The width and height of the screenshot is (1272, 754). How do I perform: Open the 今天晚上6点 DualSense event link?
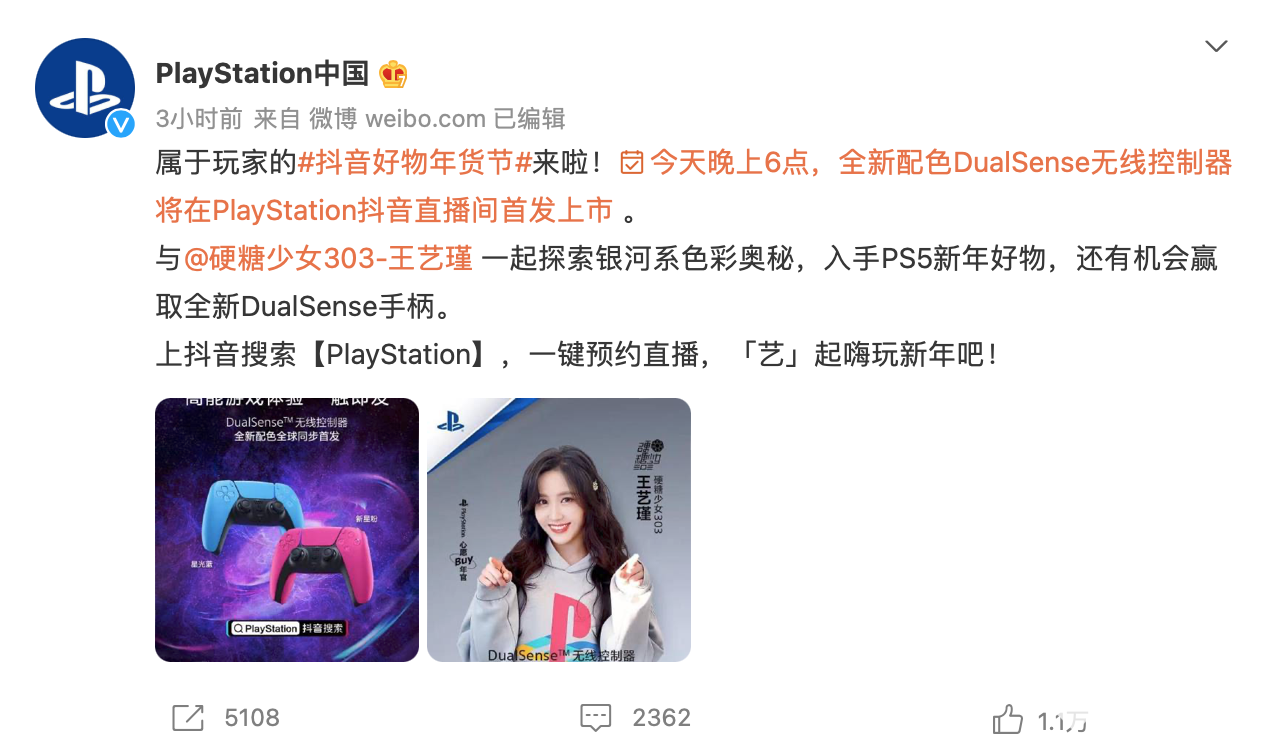coord(694,186)
